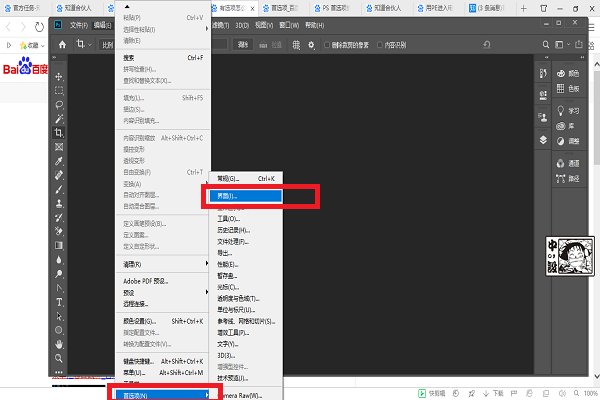
Task: Open the crop tool preset picker arrow
Action: point(90,45)
